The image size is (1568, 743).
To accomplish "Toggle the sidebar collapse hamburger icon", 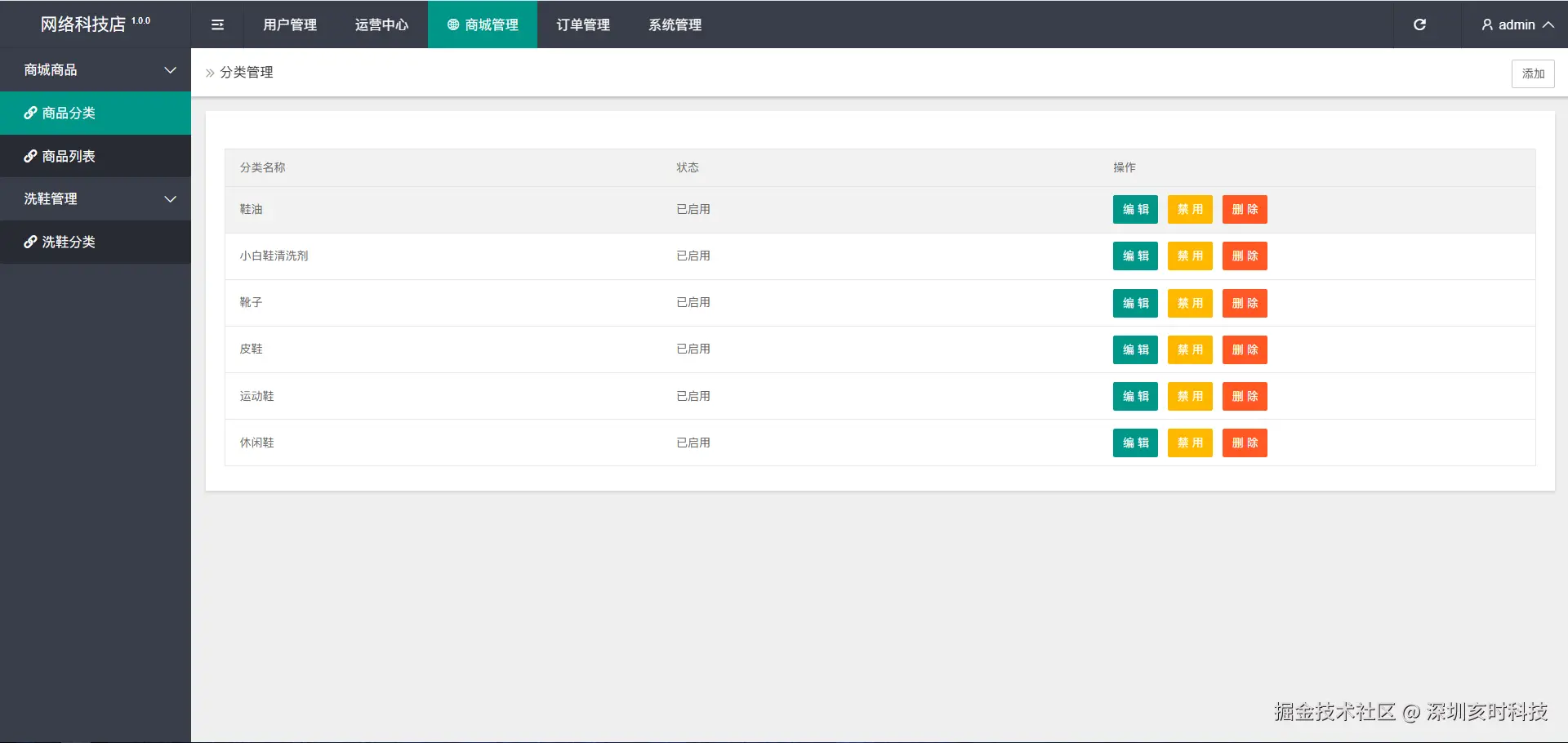I will point(217,24).
